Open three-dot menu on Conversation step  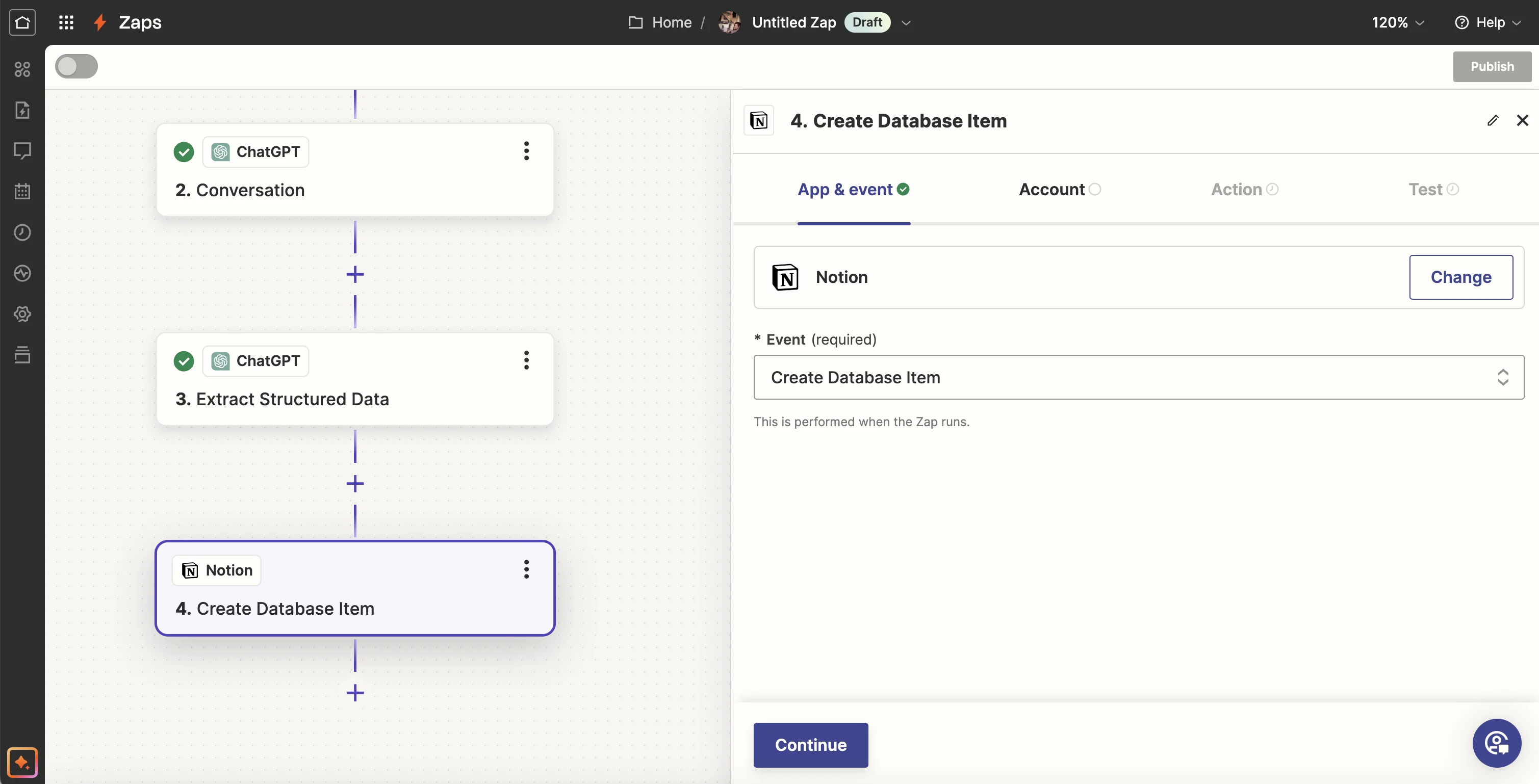click(526, 150)
